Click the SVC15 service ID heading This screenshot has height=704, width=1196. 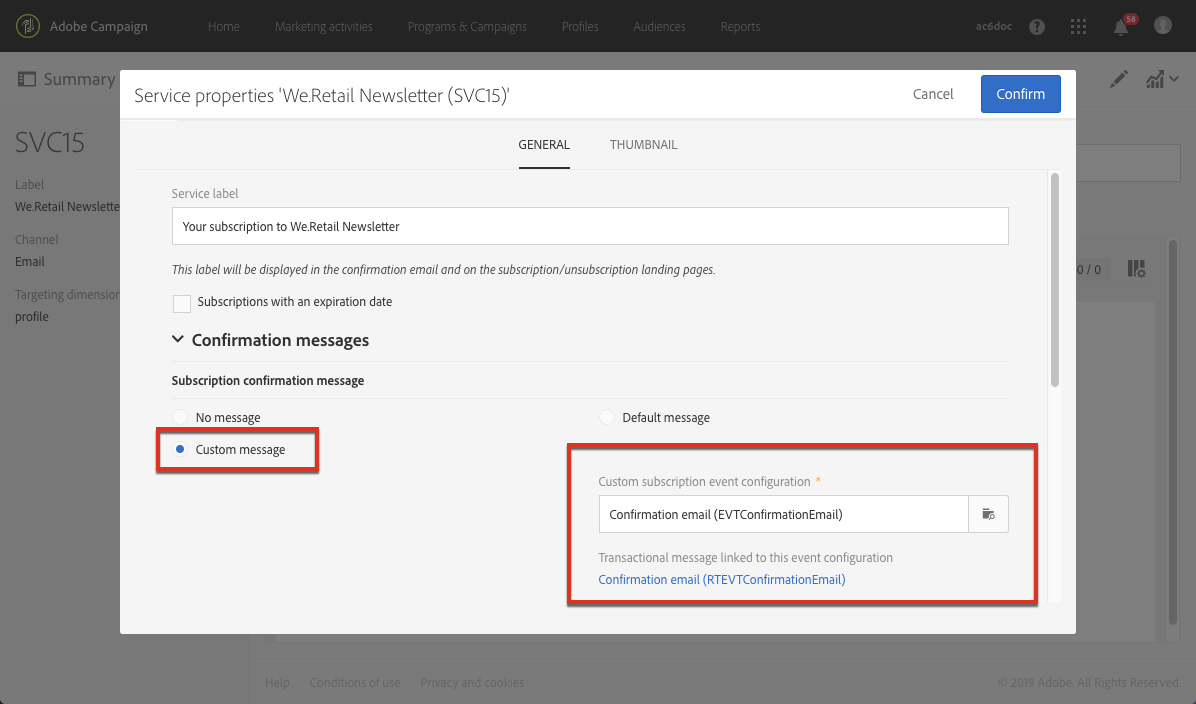(x=50, y=143)
